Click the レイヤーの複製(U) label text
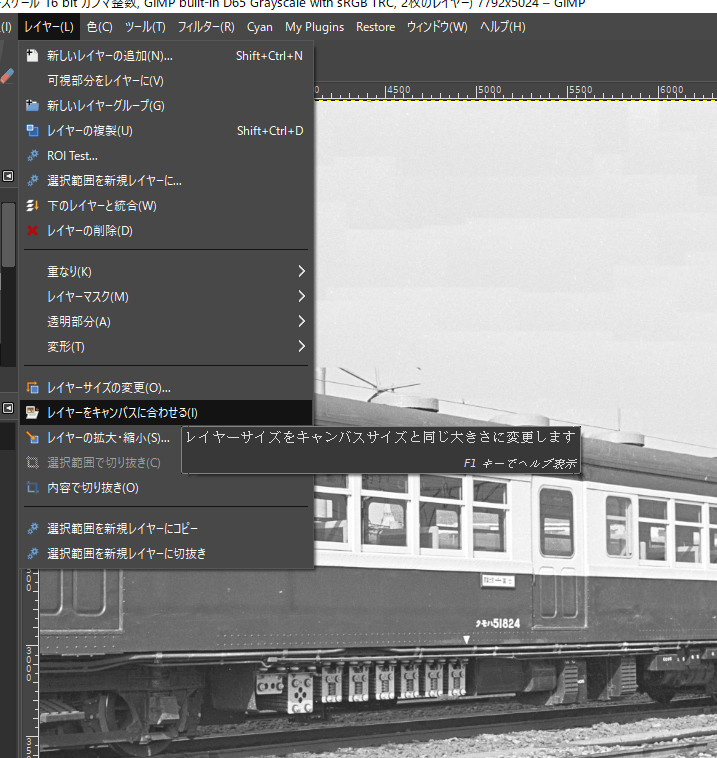 (89, 131)
